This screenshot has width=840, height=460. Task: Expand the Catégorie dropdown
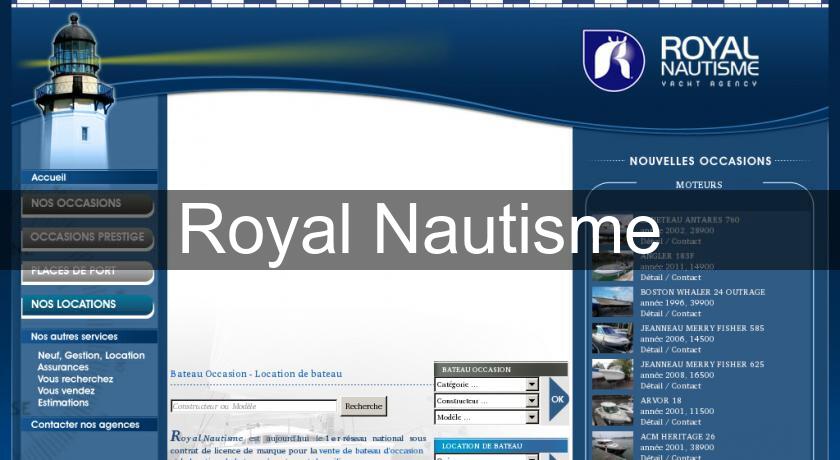pos(486,384)
